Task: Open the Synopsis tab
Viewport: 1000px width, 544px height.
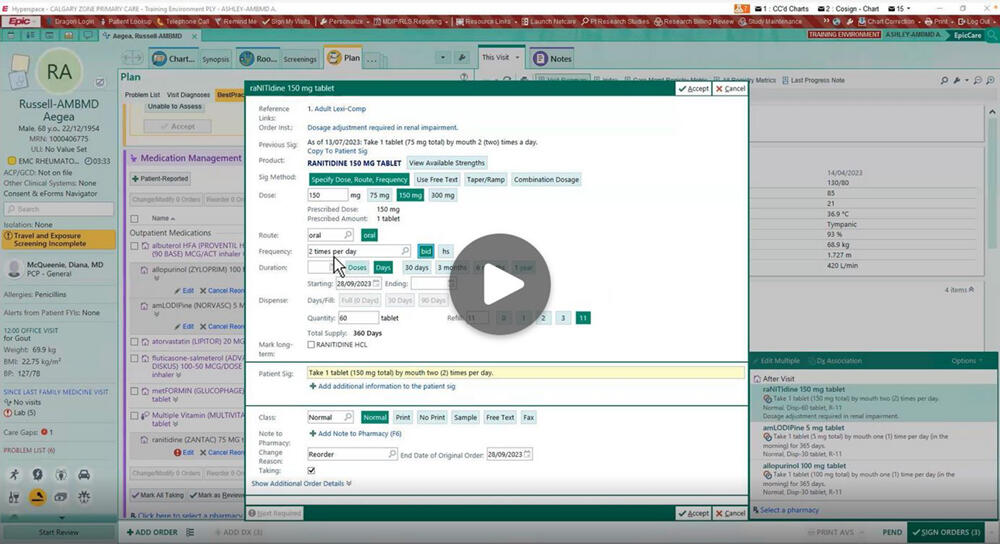Action: tap(215, 59)
